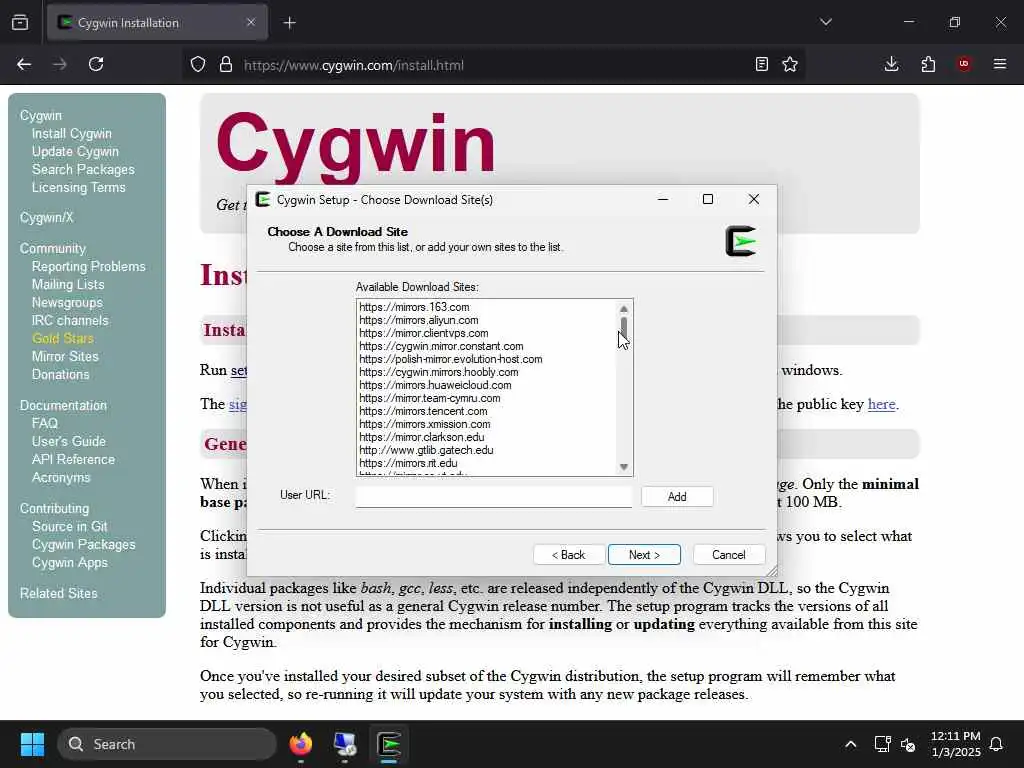Image resolution: width=1024 pixels, height=768 pixels.
Task: Select https://mirrors.xmission.com mirror
Action: tap(424, 424)
